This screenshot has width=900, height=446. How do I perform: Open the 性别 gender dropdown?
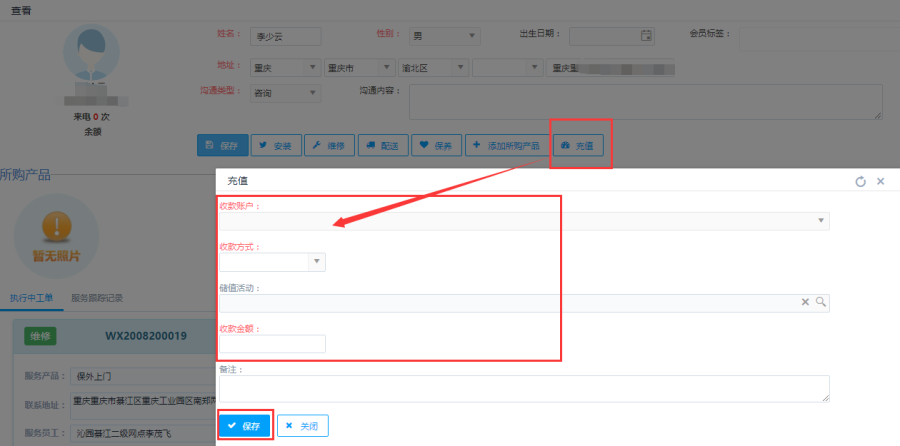[x=471, y=36]
